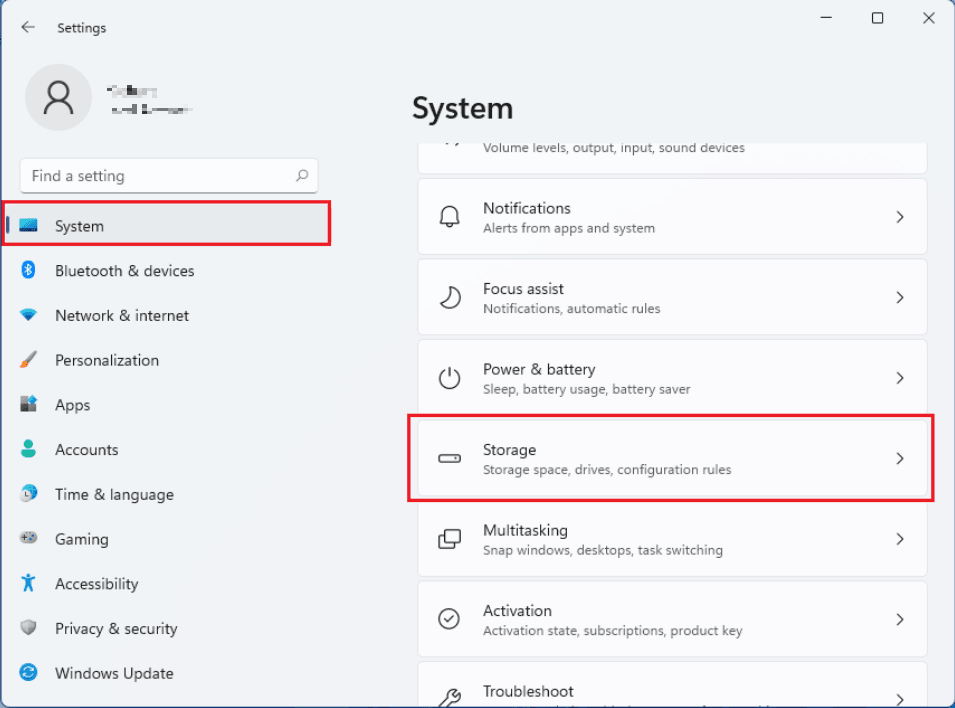This screenshot has height=708, width=955.
Task: Click the Personalization paintbrush icon
Action: (x=29, y=360)
